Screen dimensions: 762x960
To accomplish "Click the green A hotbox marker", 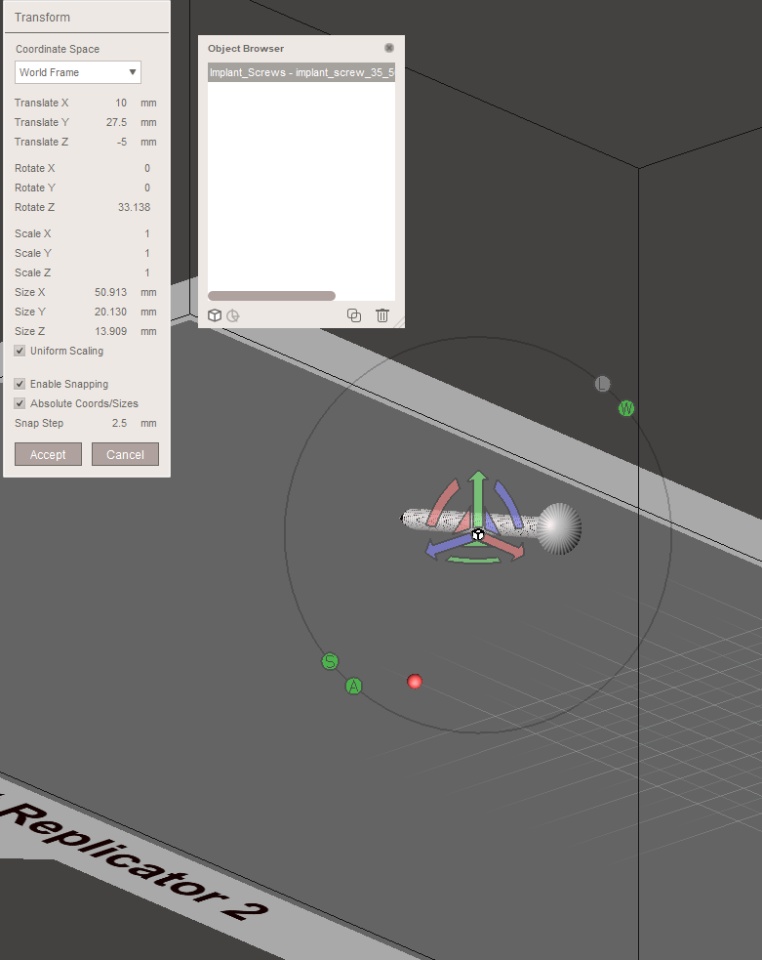I will coord(354,686).
